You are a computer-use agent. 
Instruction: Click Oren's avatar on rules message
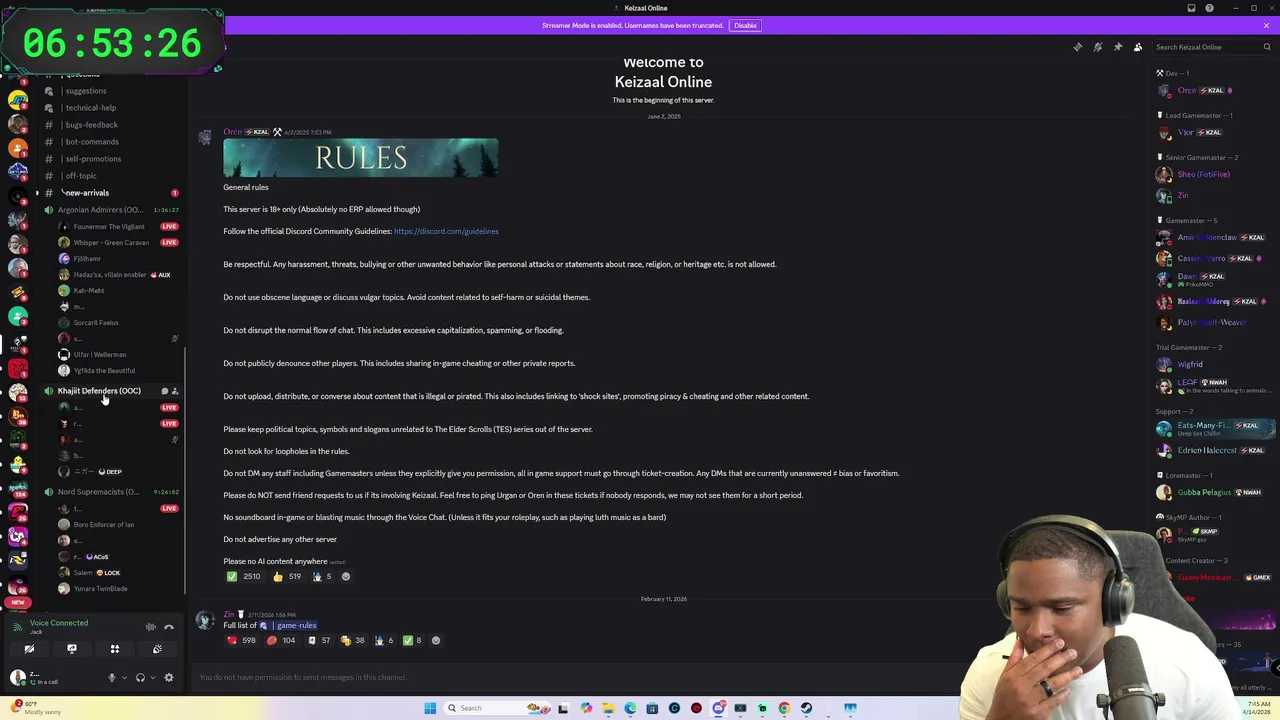click(x=205, y=137)
